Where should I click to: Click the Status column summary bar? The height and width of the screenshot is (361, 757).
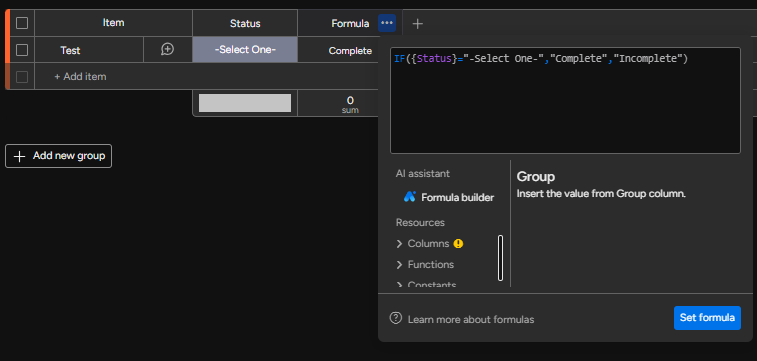(245, 103)
